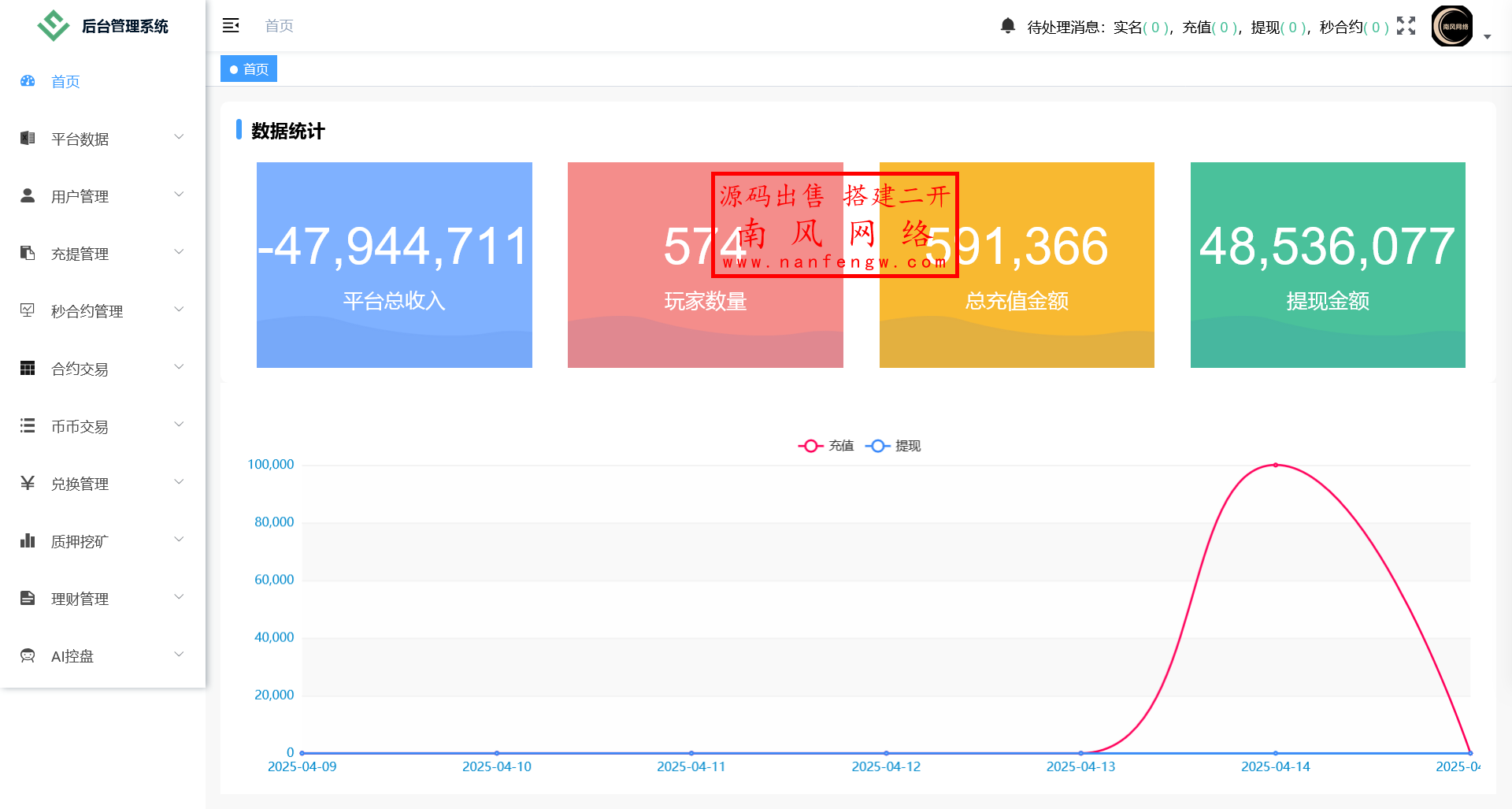Click the 合约交易 grid icon
1512x809 pixels.
tap(28, 368)
